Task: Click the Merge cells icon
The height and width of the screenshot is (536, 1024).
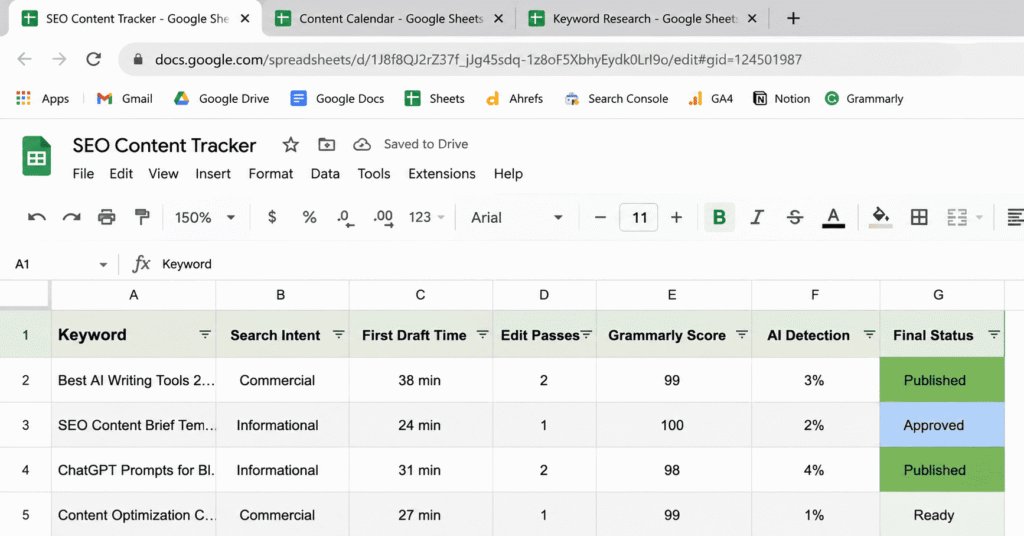Action: [957, 217]
